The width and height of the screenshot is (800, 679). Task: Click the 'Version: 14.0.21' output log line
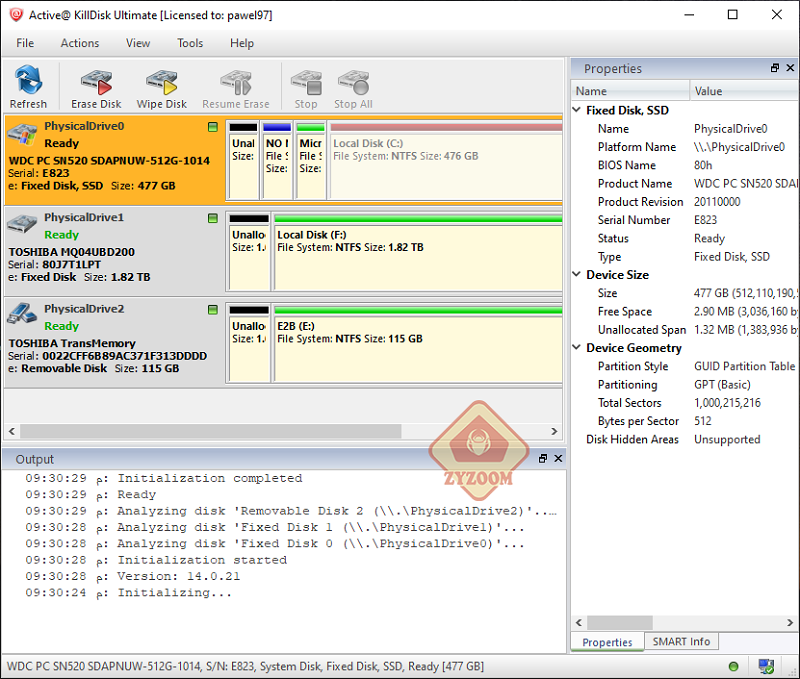click(133, 576)
